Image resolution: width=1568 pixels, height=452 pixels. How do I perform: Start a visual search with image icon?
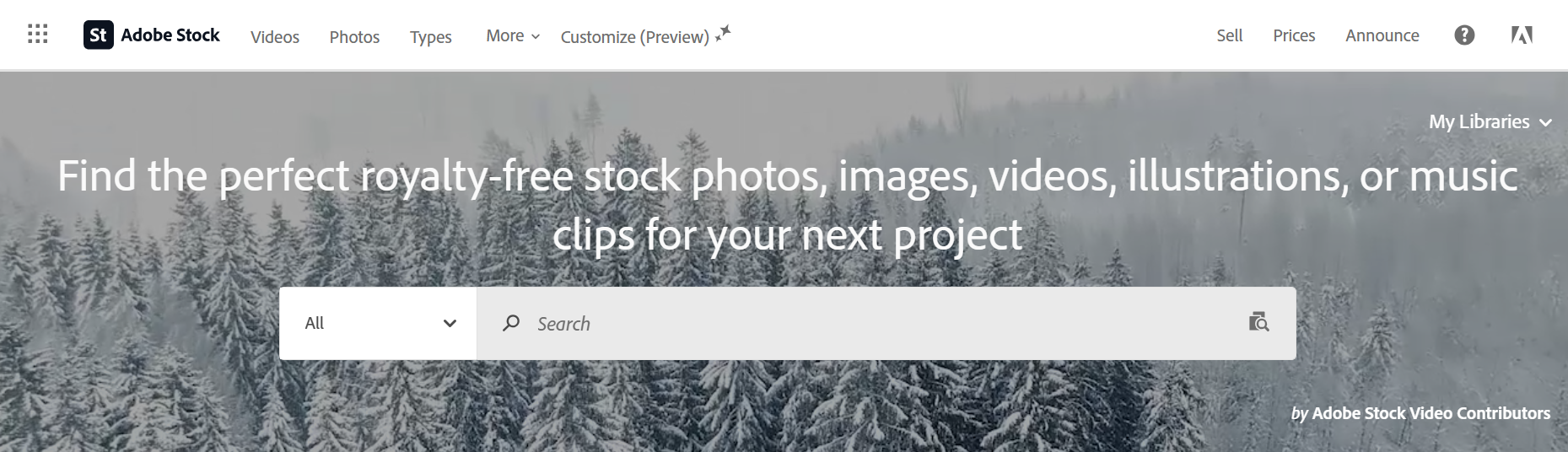click(1258, 321)
